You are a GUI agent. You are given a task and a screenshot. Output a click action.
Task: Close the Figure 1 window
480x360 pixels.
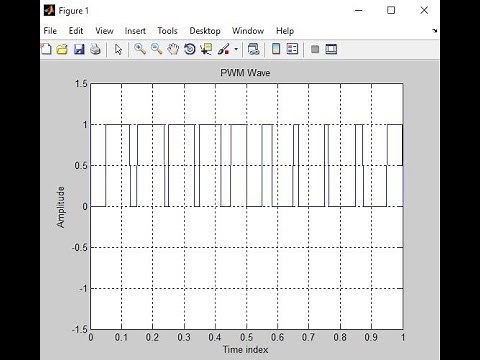tap(424, 10)
